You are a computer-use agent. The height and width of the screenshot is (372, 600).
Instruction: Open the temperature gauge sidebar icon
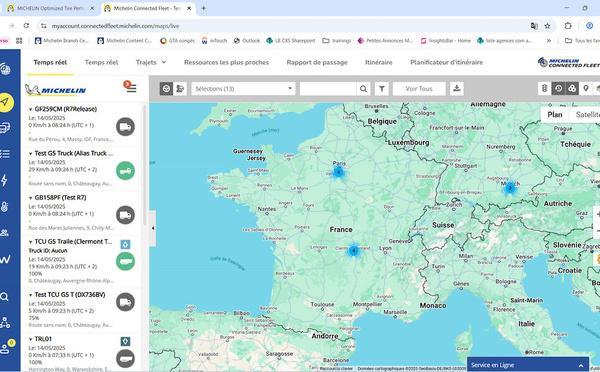pyautogui.click(x=4, y=207)
